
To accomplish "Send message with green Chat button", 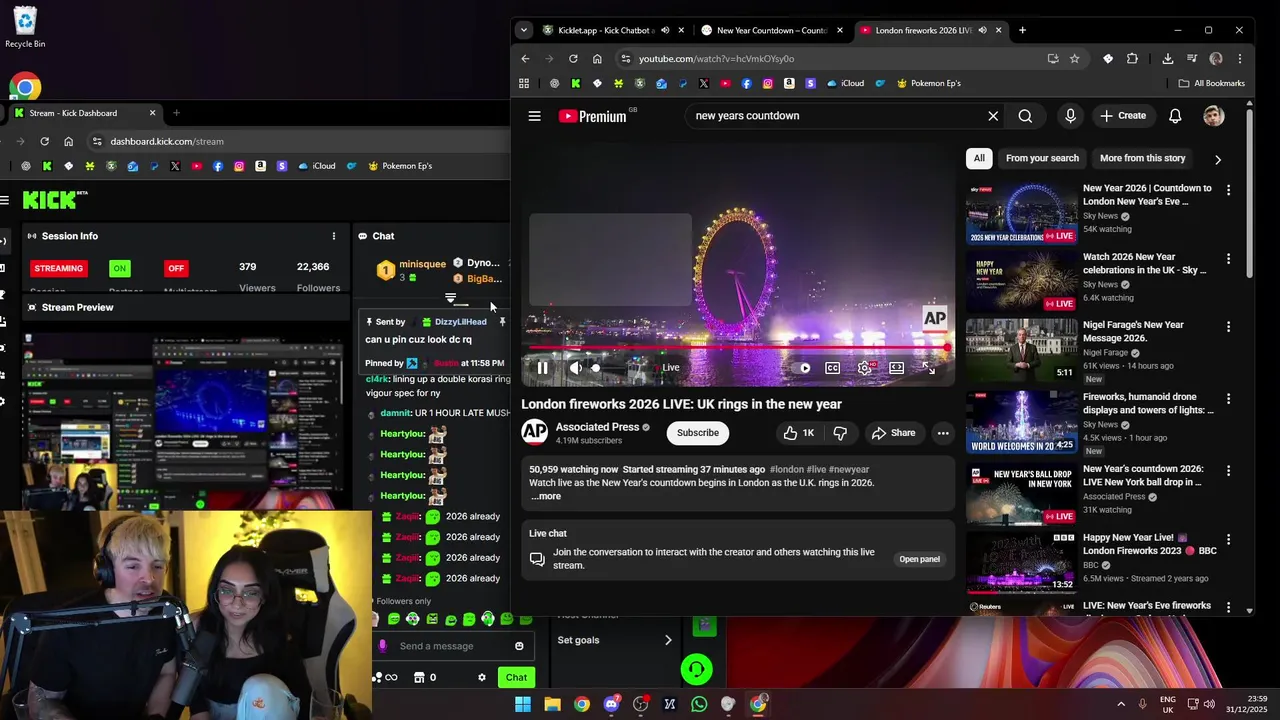I will [x=516, y=677].
